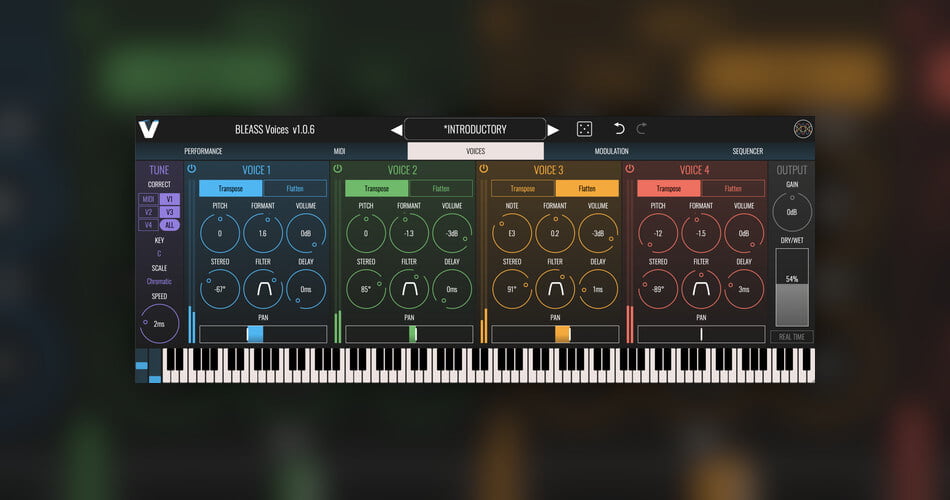
Task: Go to the next preset with right arrow
Action: [553, 130]
